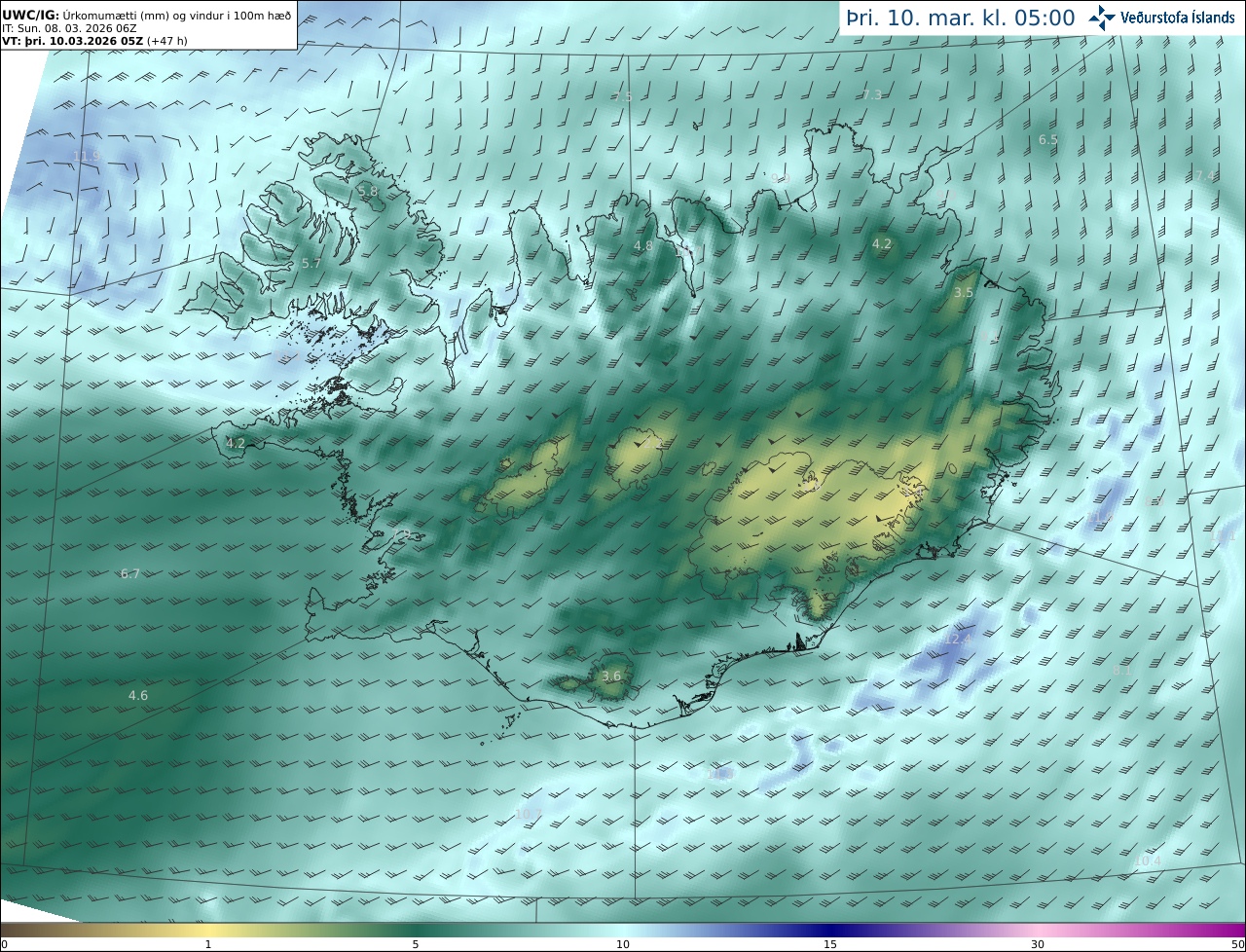
Task: Click the 50 tick on the color scale
Action: [1238, 944]
